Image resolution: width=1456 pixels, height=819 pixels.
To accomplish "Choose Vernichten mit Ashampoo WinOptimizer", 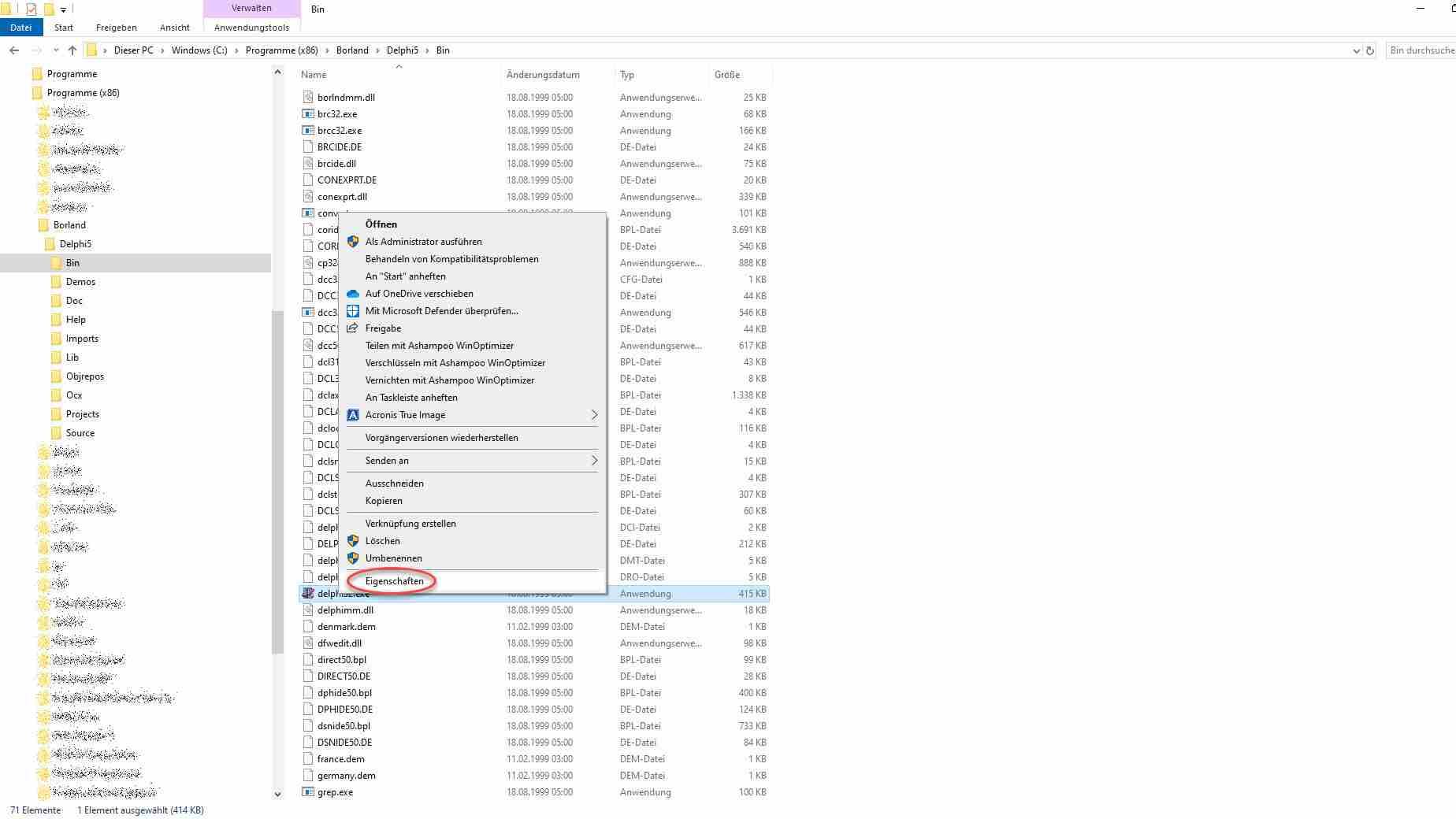I will click(473, 380).
